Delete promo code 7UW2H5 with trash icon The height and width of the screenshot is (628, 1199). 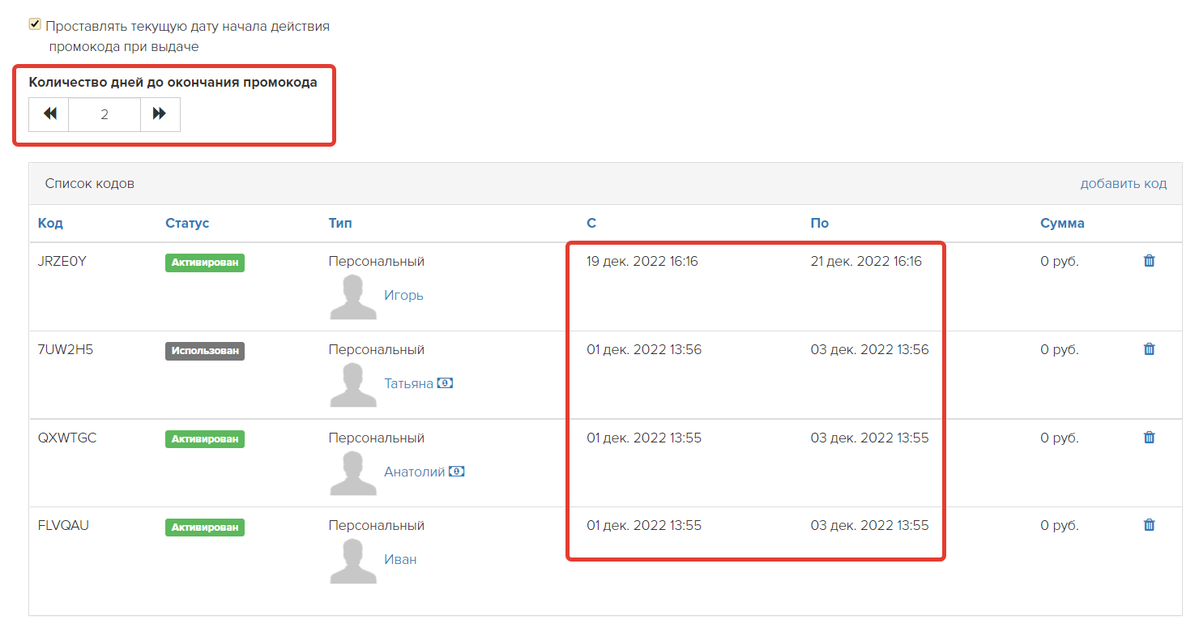click(1149, 349)
